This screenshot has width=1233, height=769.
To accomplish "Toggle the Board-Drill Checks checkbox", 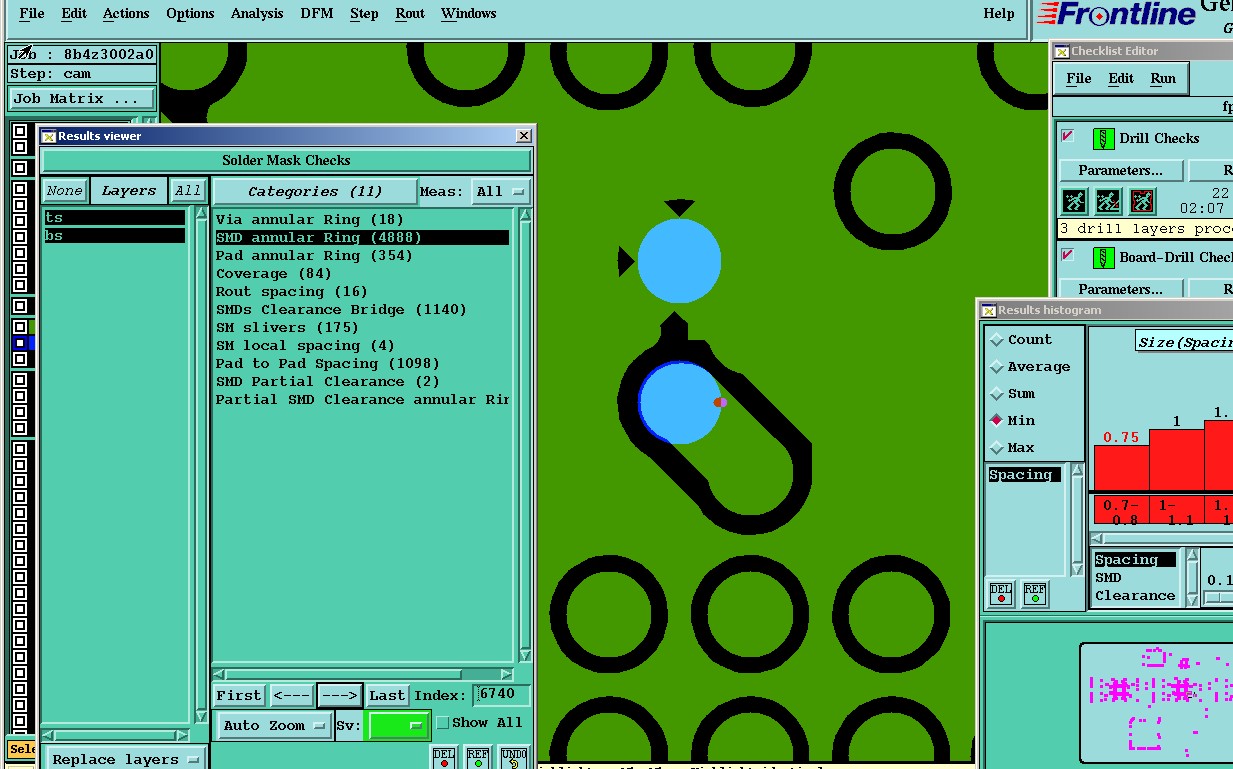I will [x=1068, y=255].
